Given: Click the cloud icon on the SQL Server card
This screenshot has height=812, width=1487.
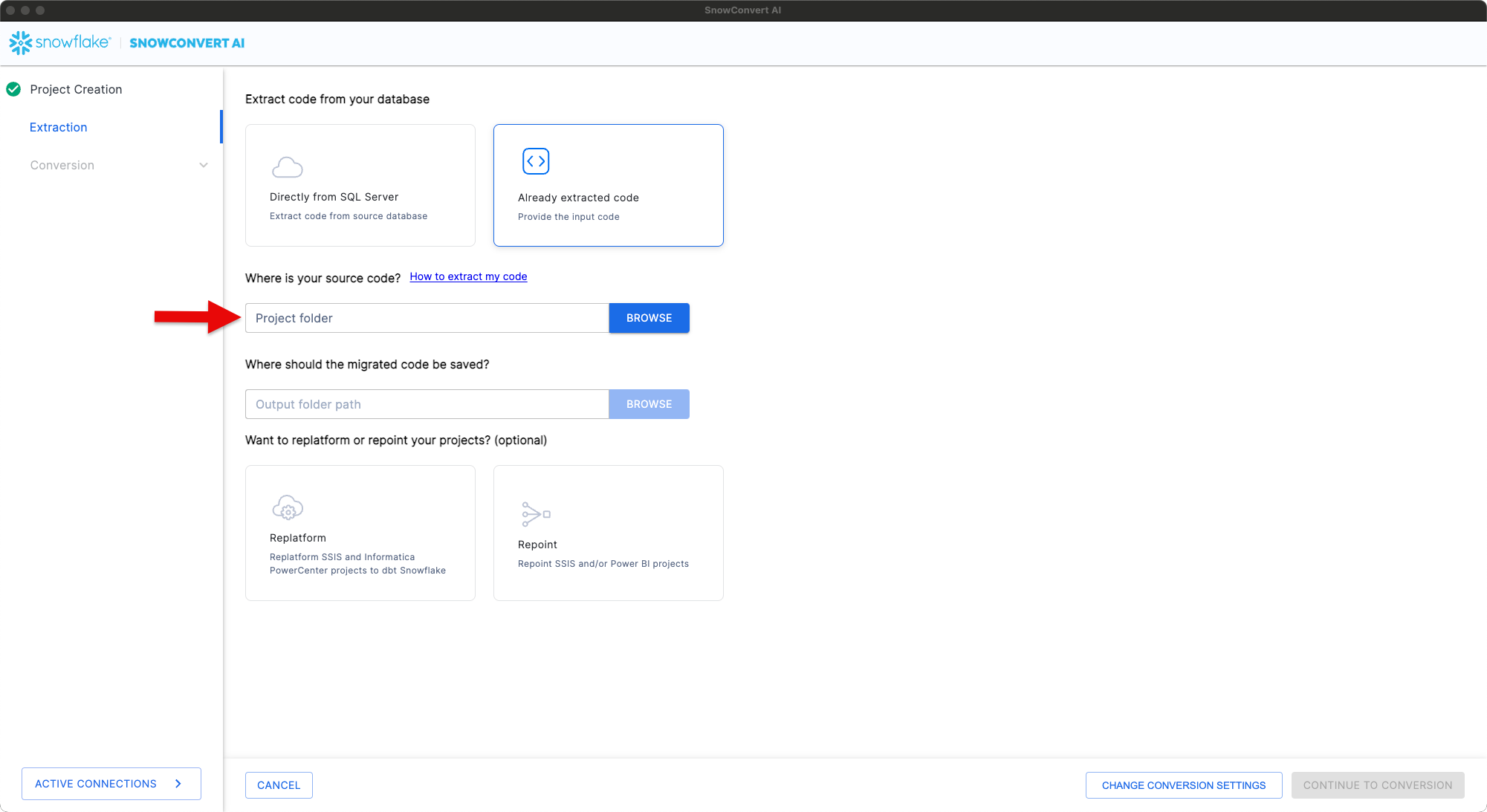Looking at the screenshot, I should (x=288, y=165).
